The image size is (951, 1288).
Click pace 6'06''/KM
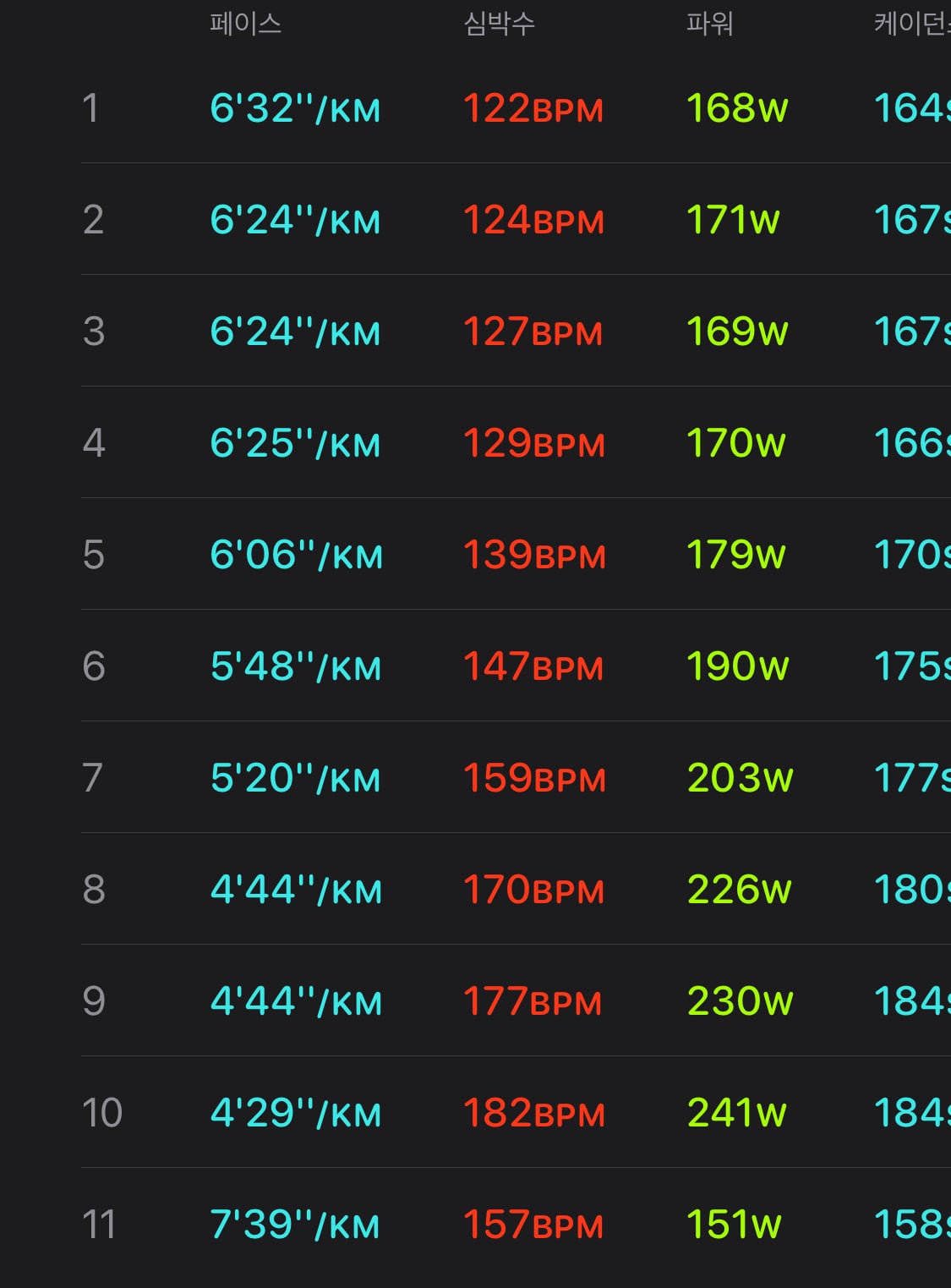[x=297, y=555]
